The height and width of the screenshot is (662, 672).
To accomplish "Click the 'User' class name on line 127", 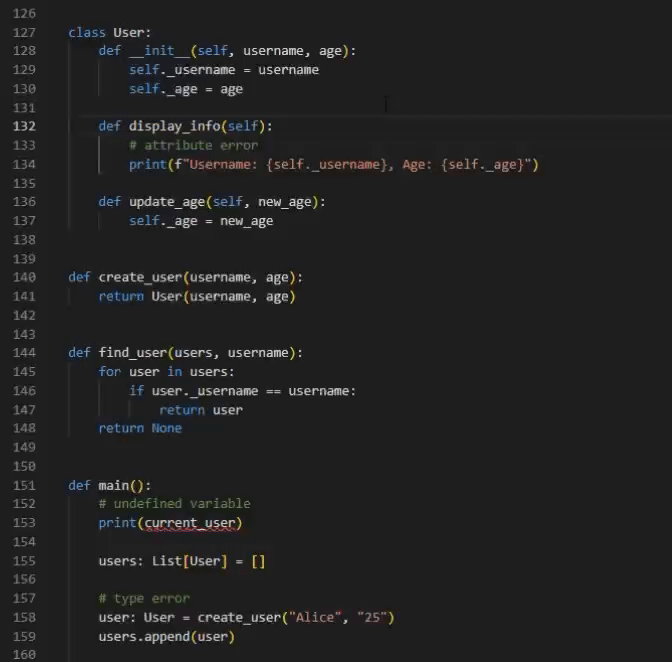I will 129,33.
